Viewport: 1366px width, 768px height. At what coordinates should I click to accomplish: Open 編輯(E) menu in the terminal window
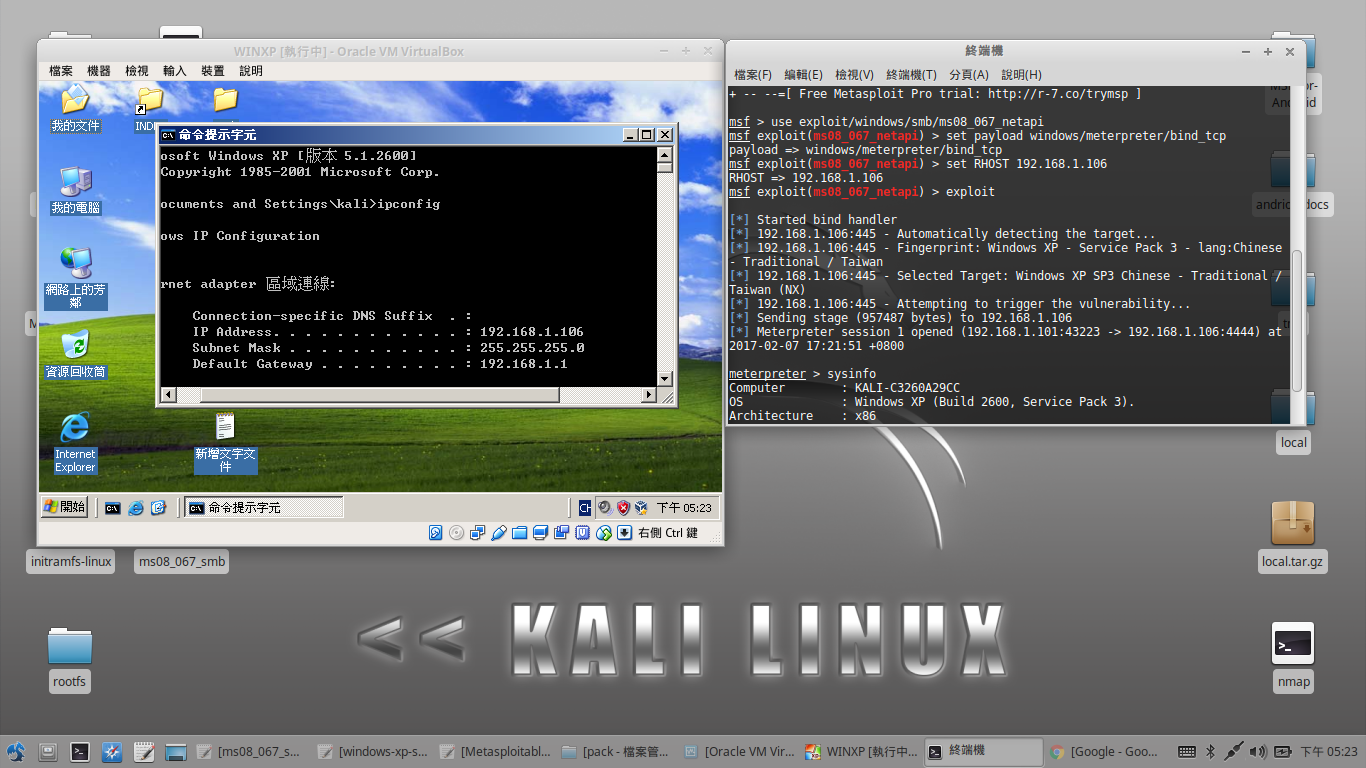803,75
